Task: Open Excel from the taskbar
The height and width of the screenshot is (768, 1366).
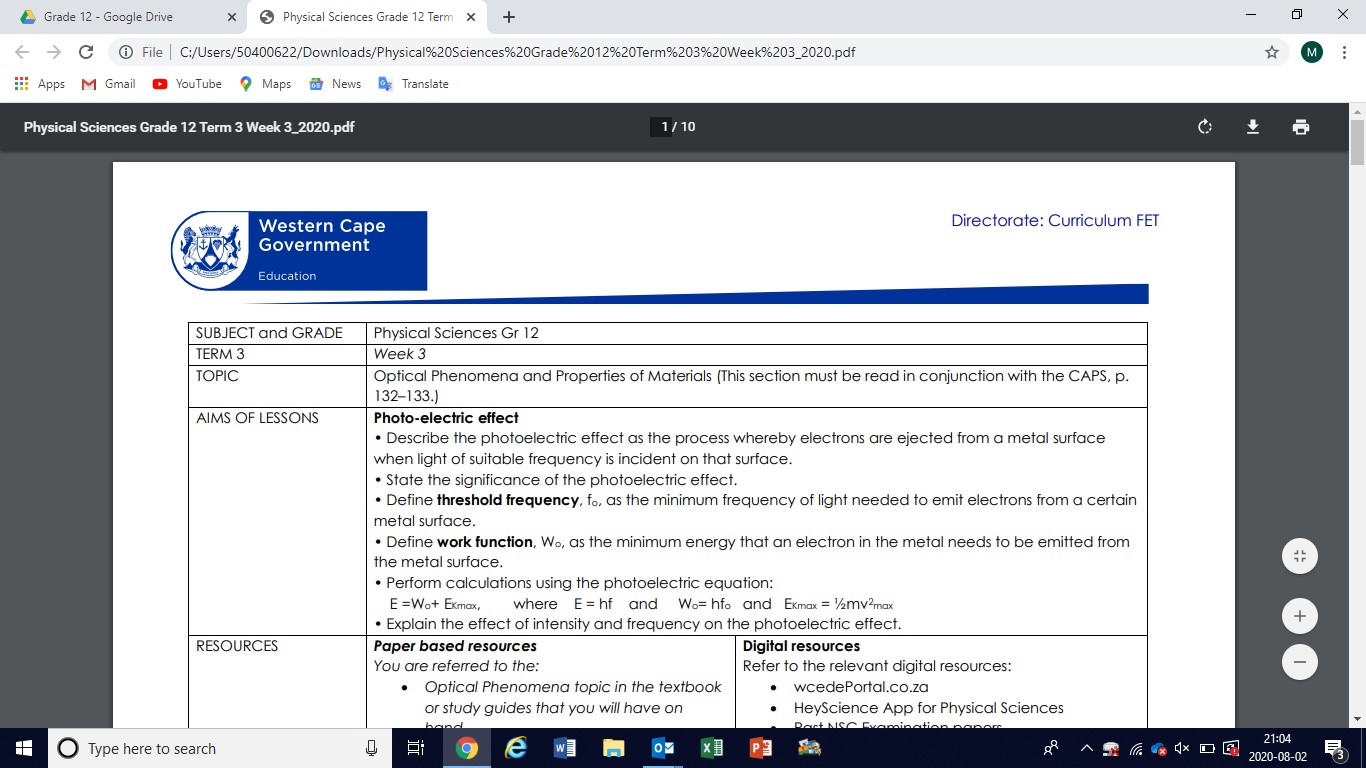Action: point(711,748)
